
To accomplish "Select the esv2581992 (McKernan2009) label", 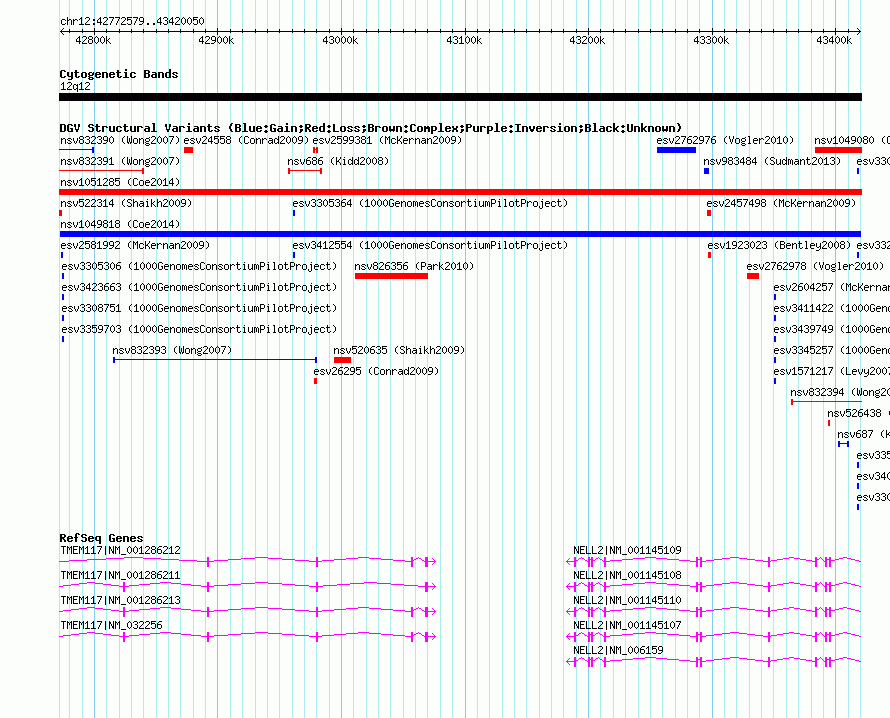I will click(135, 245).
